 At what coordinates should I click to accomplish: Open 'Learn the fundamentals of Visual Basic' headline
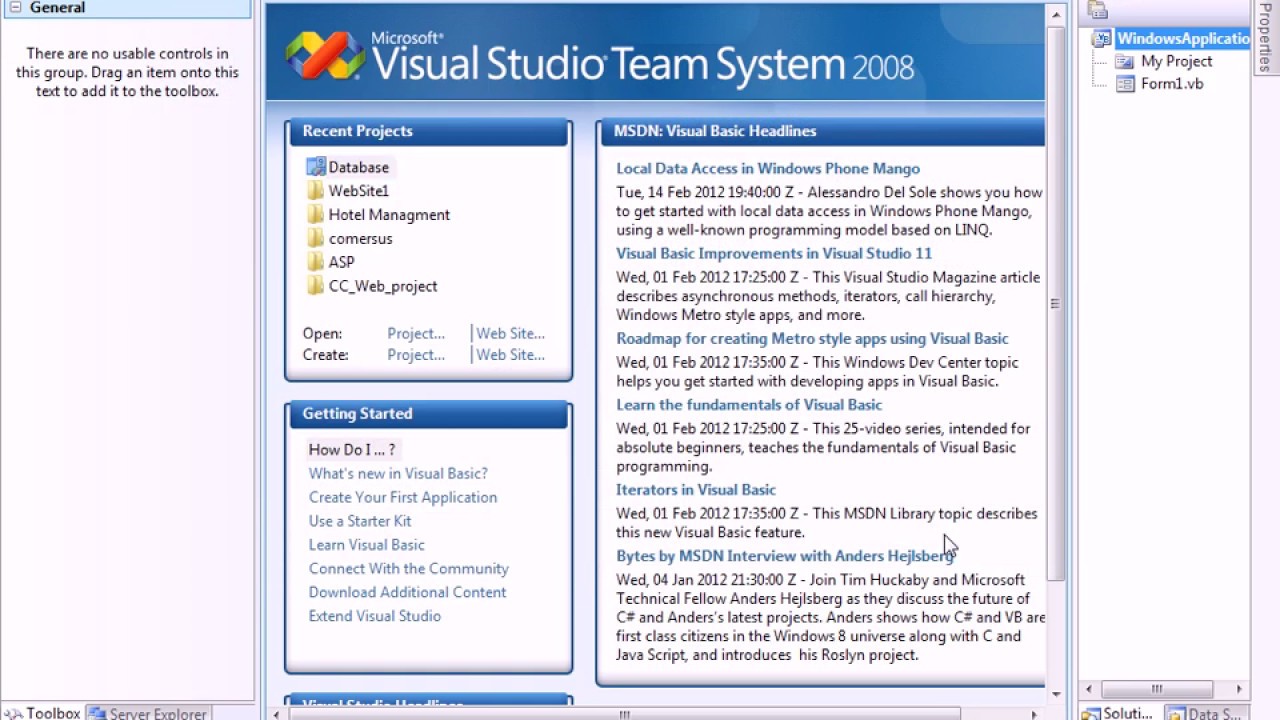(749, 405)
